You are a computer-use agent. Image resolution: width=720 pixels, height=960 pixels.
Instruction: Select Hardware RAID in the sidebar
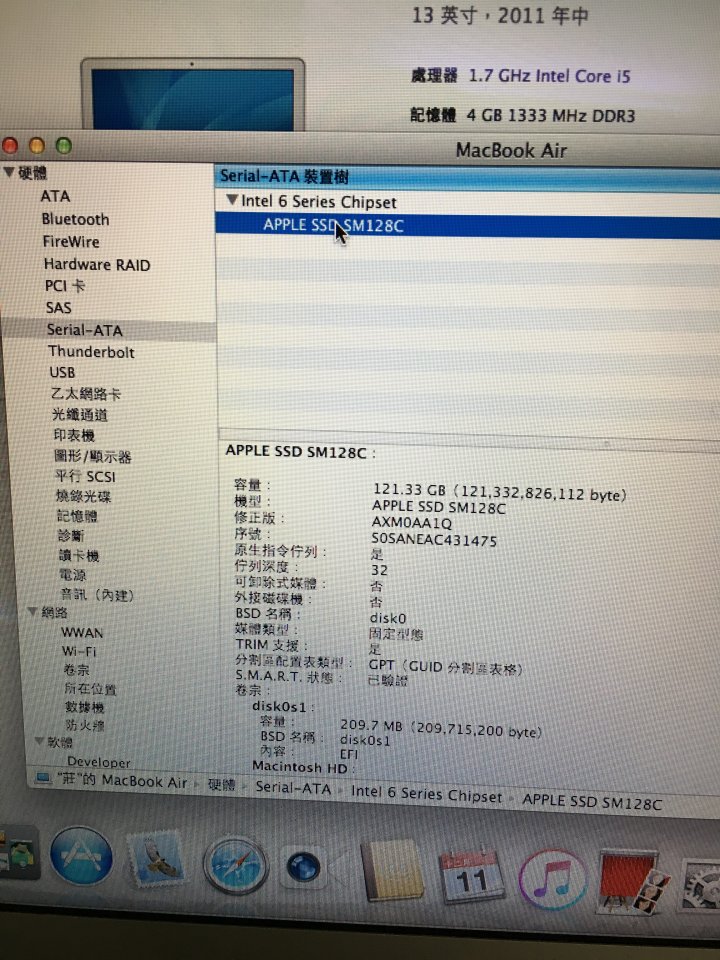coord(97,264)
